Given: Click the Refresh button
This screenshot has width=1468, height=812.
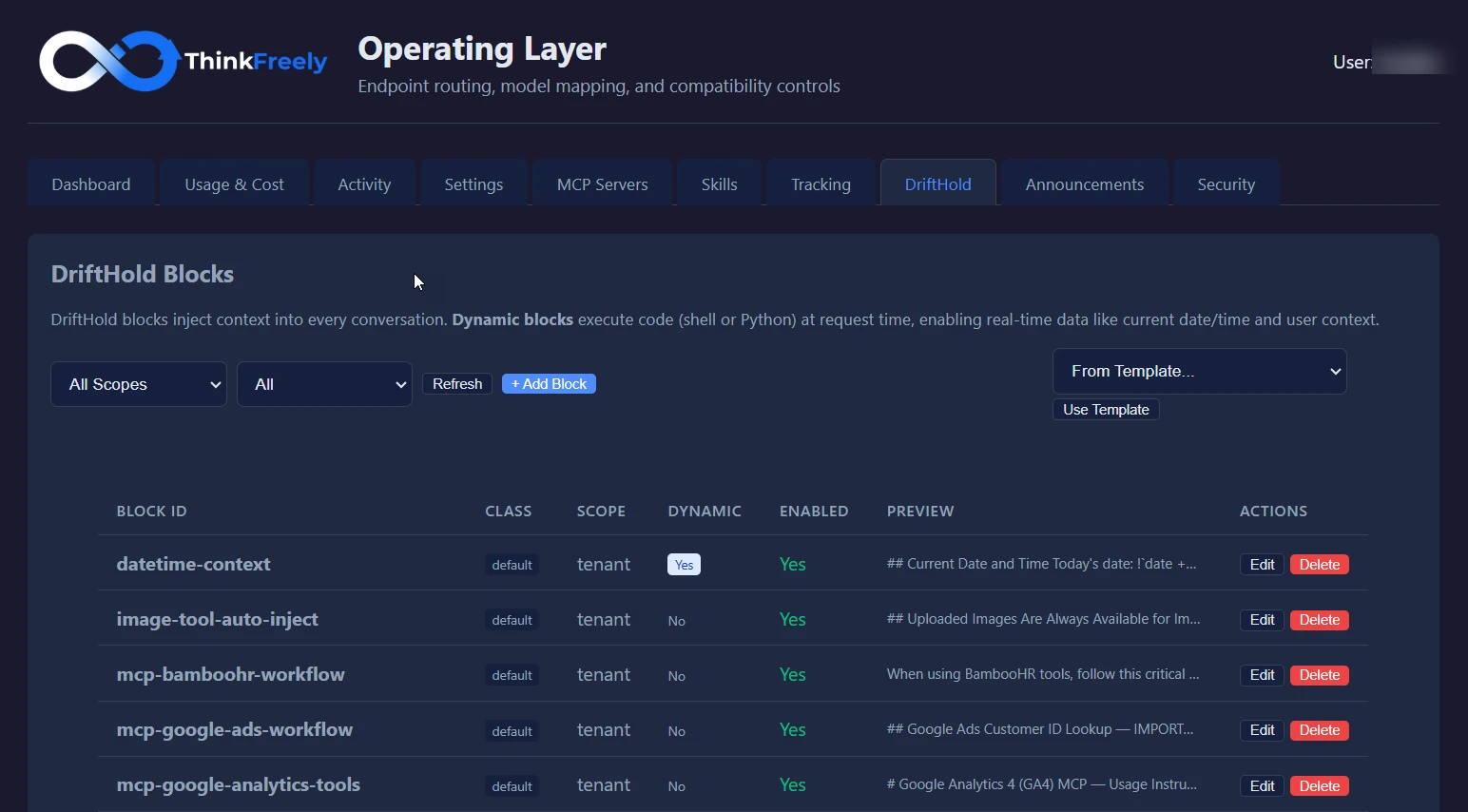Looking at the screenshot, I should [457, 384].
